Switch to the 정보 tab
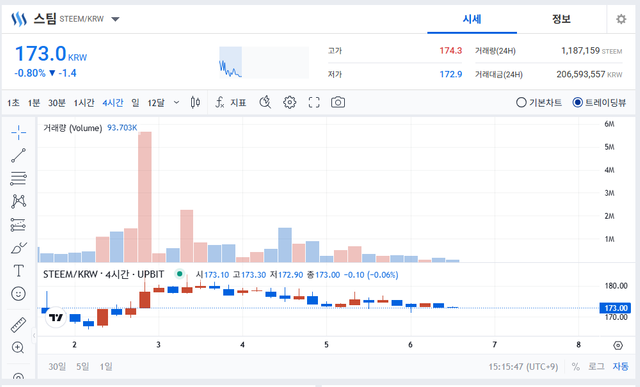Viewport: 640px width, 387px height. tap(561, 19)
